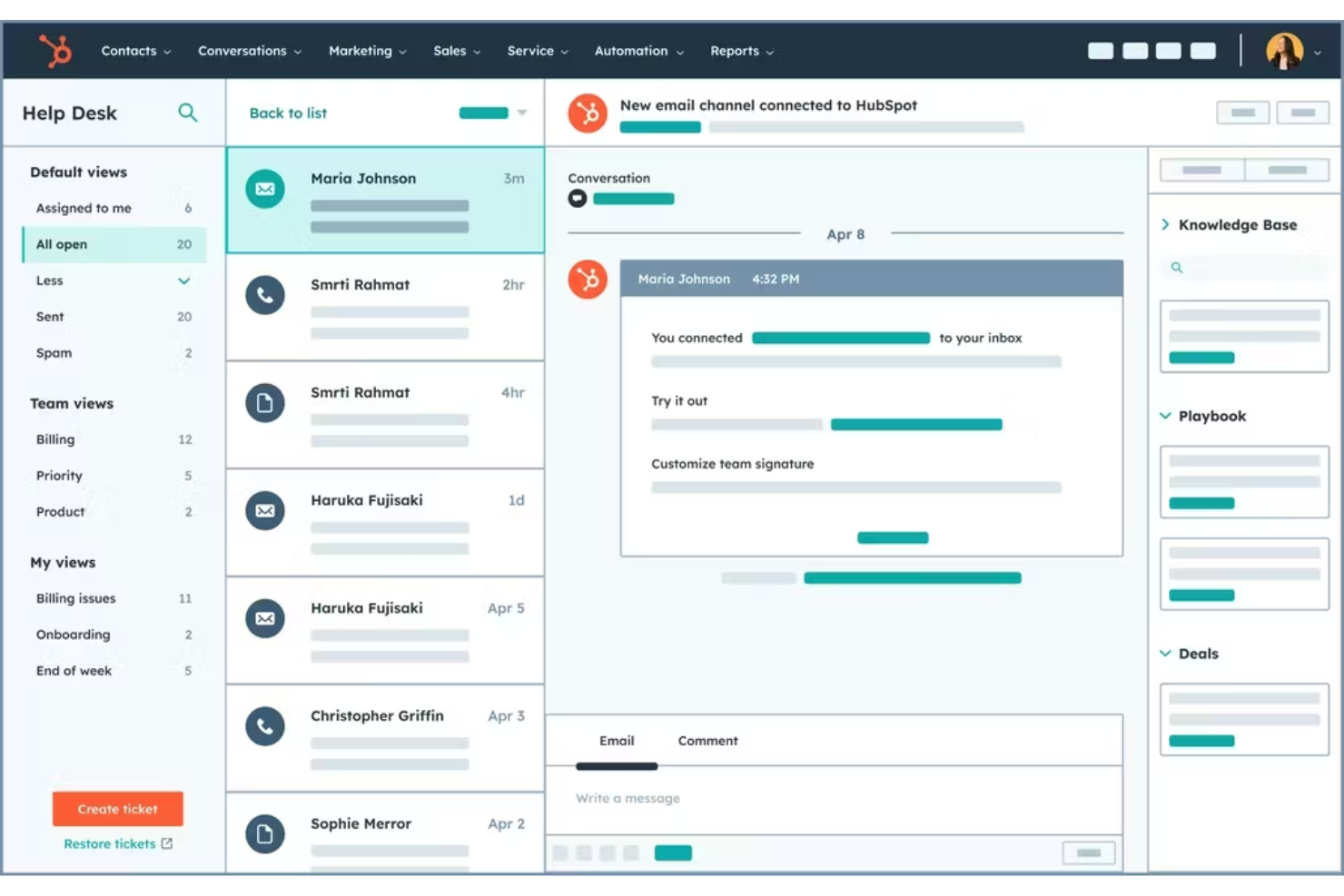This screenshot has height=896, width=1344.
Task: Click the Create ticket button
Action: tap(117, 809)
